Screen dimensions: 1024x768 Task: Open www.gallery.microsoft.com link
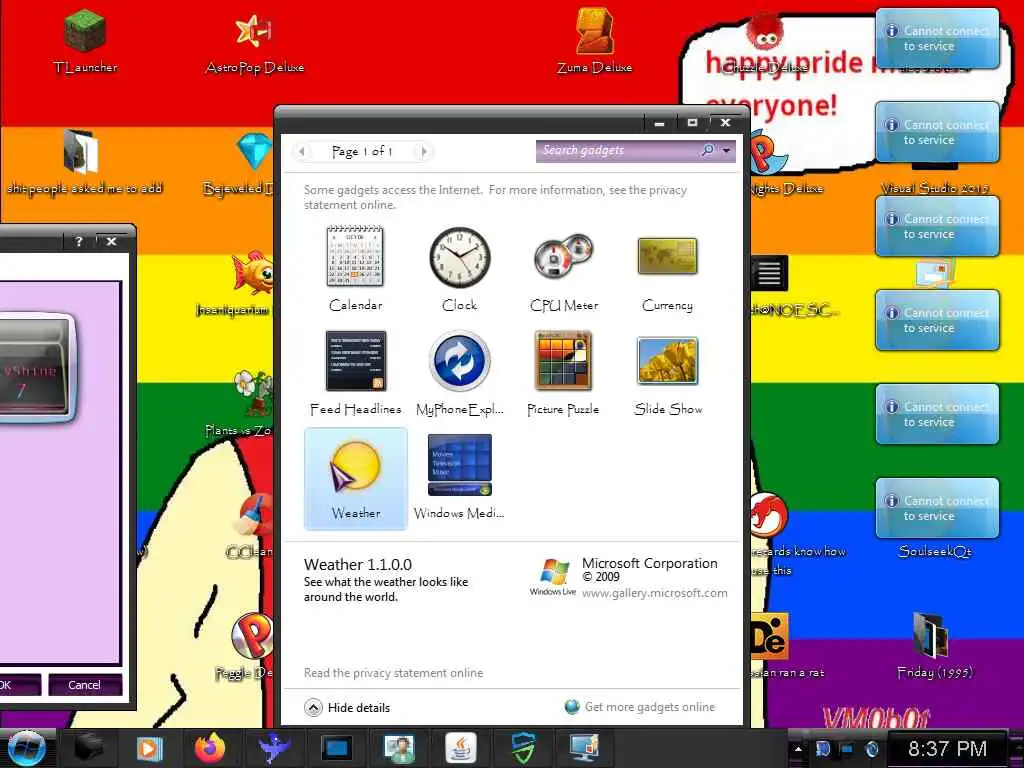coord(654,593)
